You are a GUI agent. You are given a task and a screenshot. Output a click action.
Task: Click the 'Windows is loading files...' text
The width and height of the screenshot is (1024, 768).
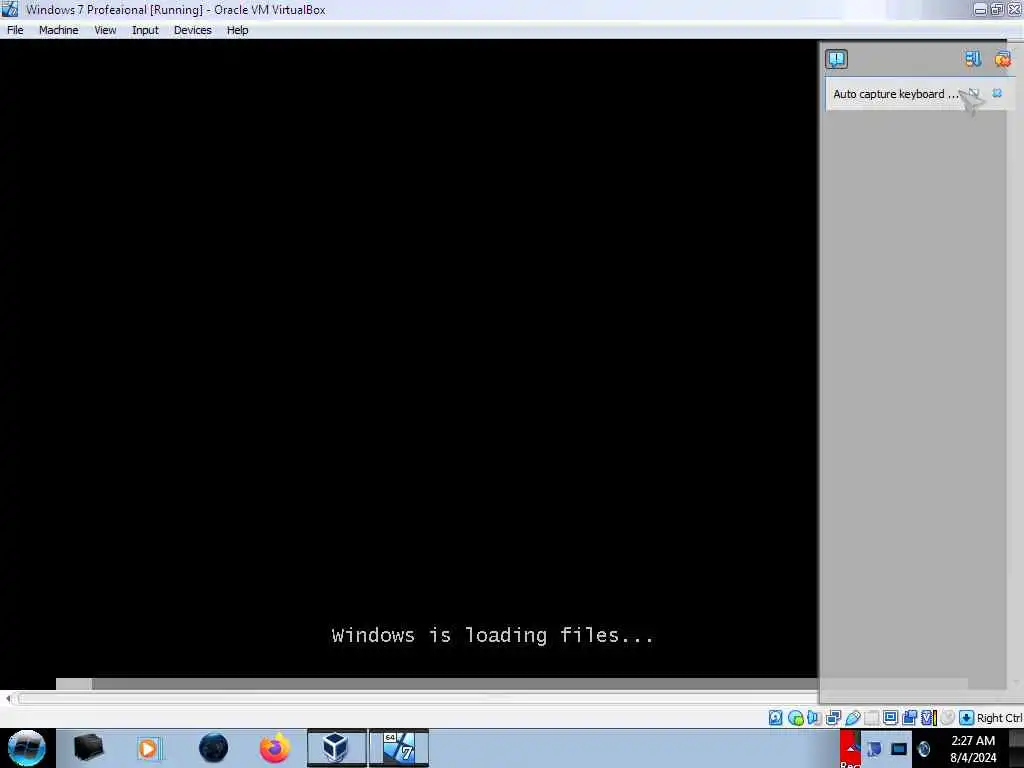click(x=492, y=635)
